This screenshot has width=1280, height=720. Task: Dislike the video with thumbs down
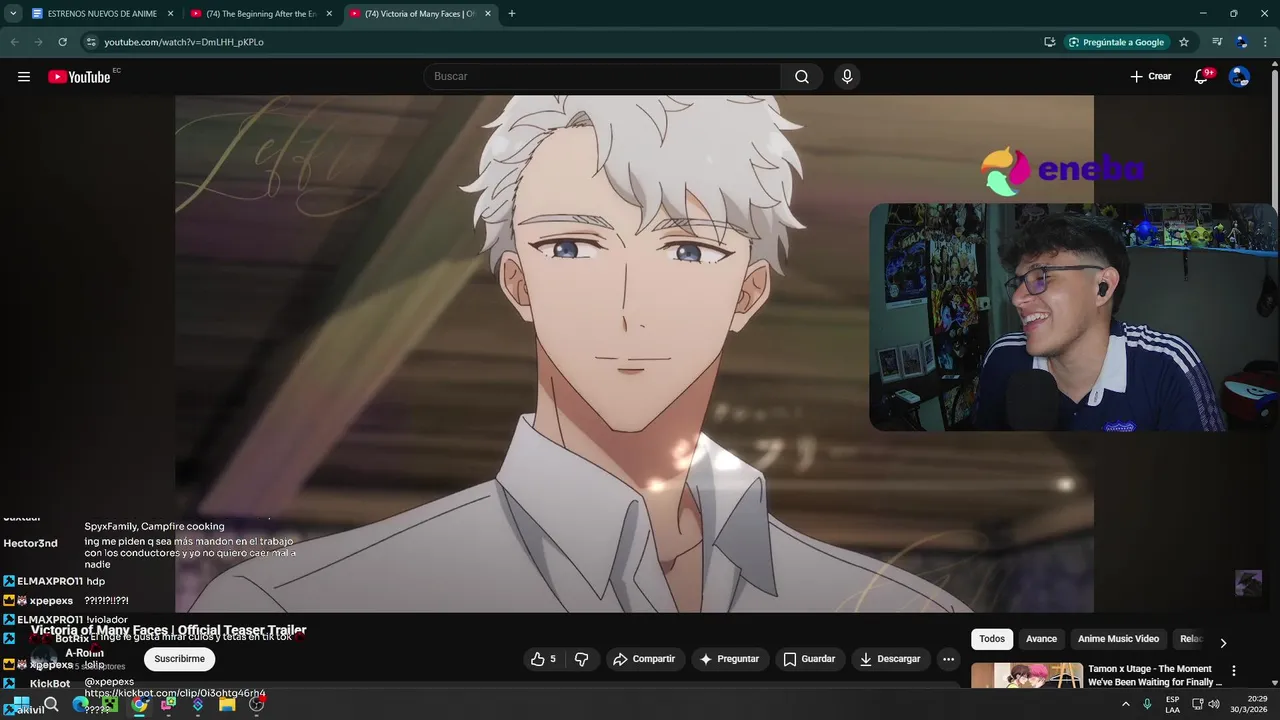tap(581, 659)
